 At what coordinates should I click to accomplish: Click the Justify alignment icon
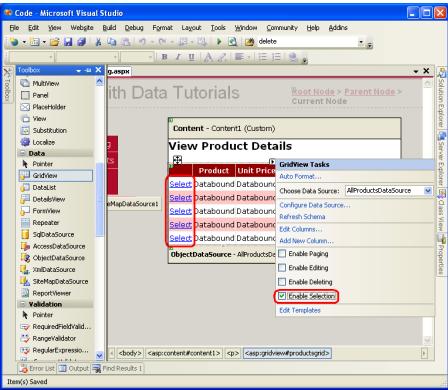pos(239,57)
